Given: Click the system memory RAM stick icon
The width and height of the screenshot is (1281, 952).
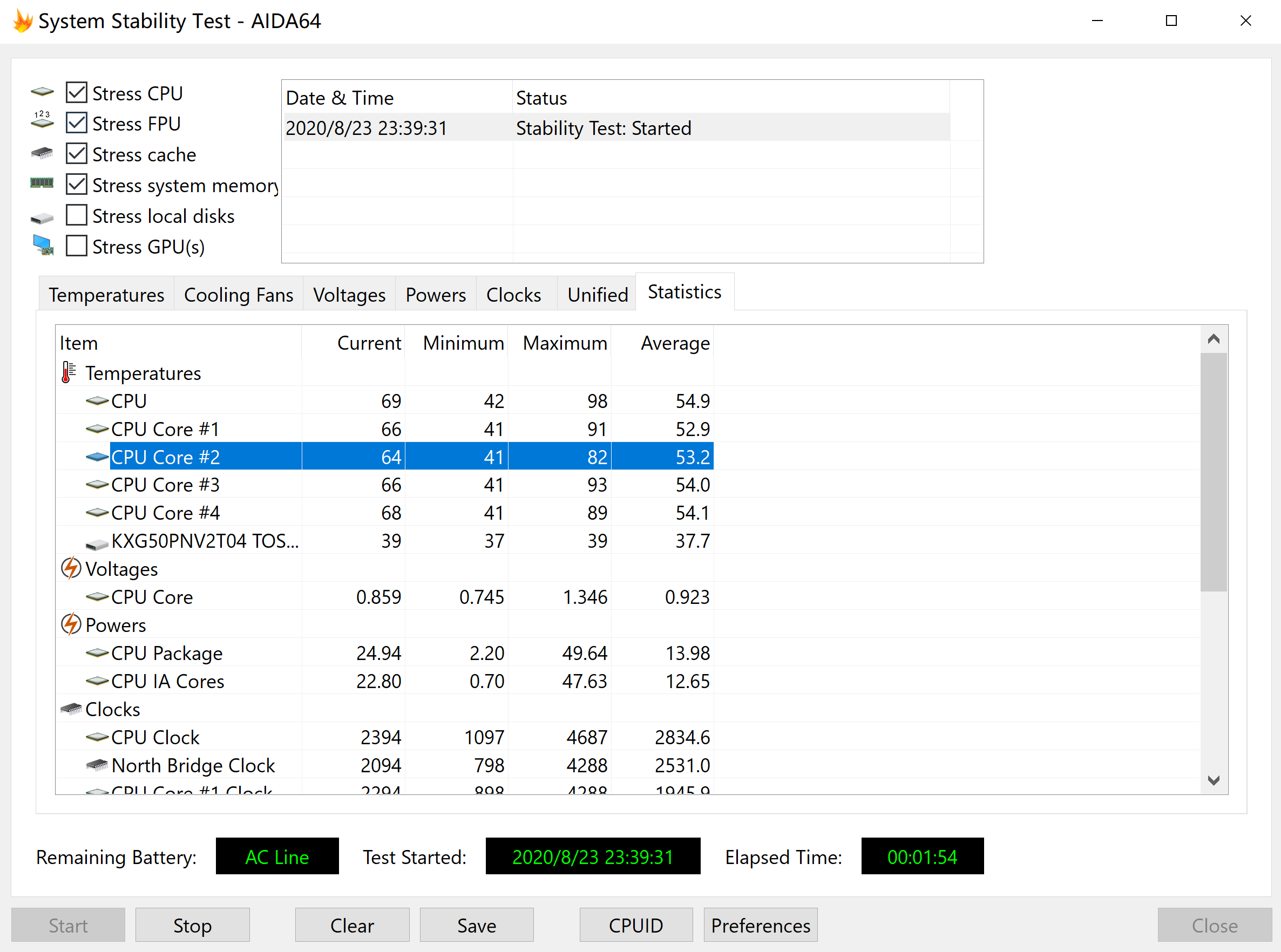Looking at the screenshot, I should [x=42, y=183].
